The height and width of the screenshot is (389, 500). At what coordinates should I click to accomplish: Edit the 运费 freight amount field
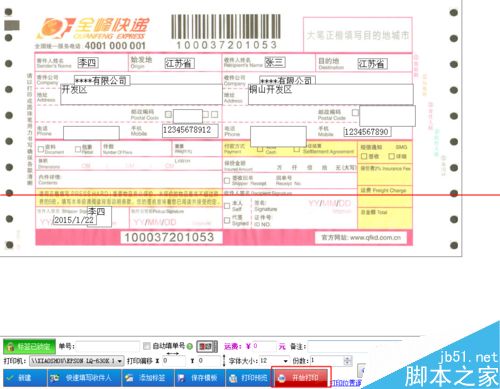click(x=264, y=346)
